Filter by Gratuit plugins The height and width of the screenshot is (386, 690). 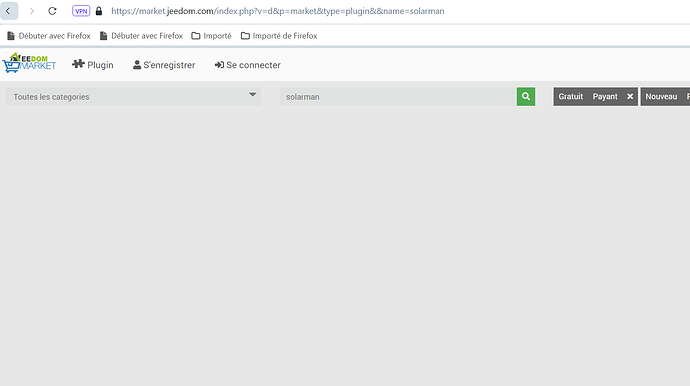(x=570, y=96)
